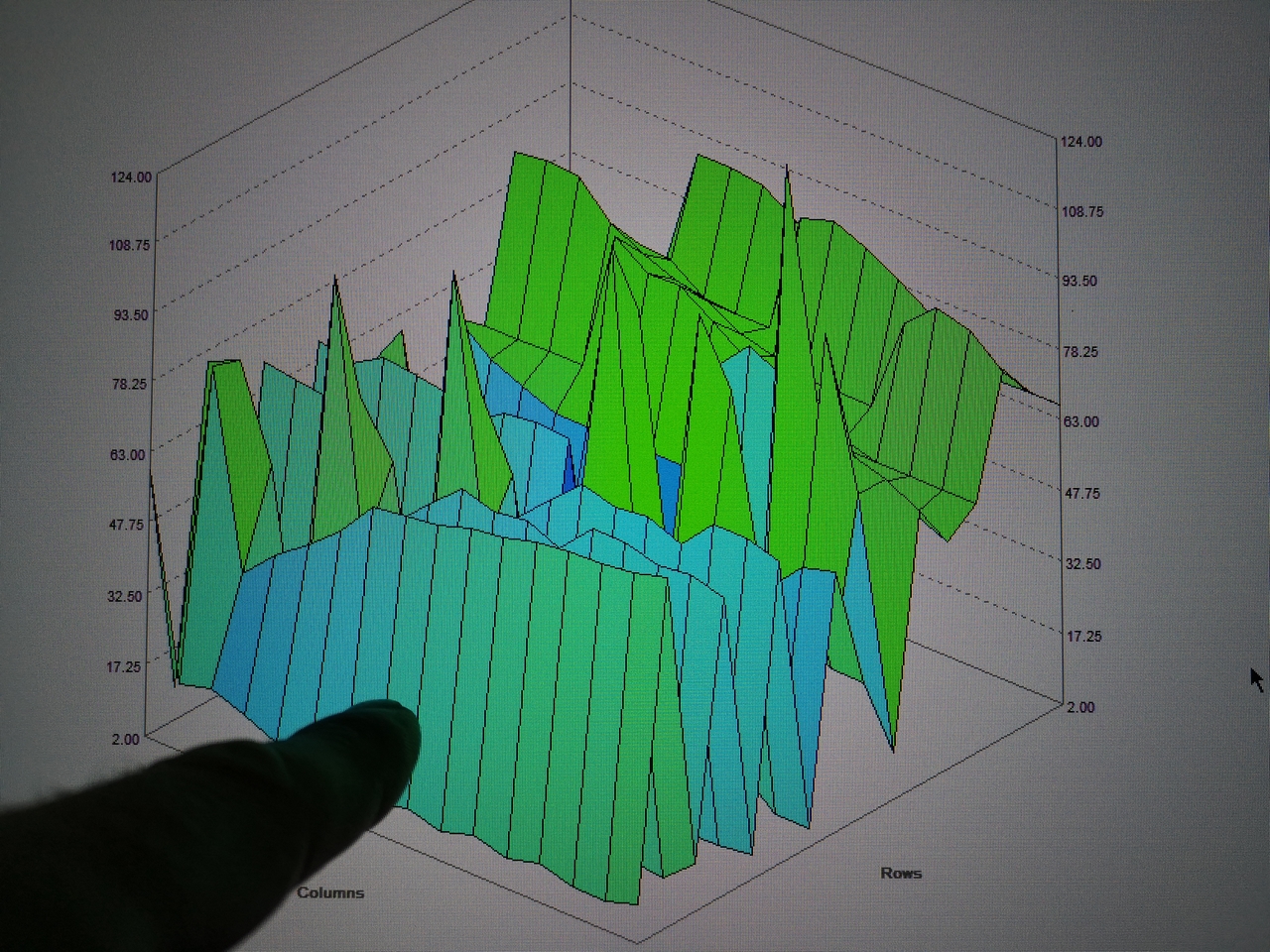The image size is (1270, 952).
Task: Select the 108.75 label on right axis
Action: pos(1081,211)
